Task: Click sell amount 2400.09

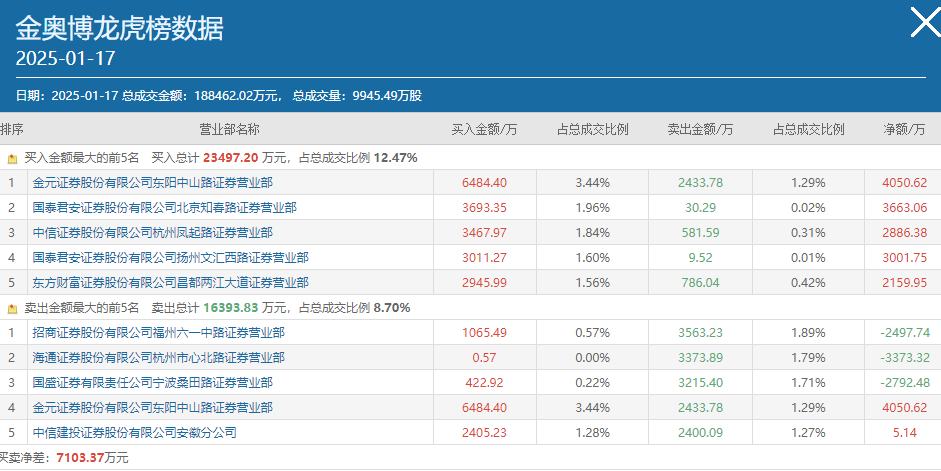Action: (700, 433)
